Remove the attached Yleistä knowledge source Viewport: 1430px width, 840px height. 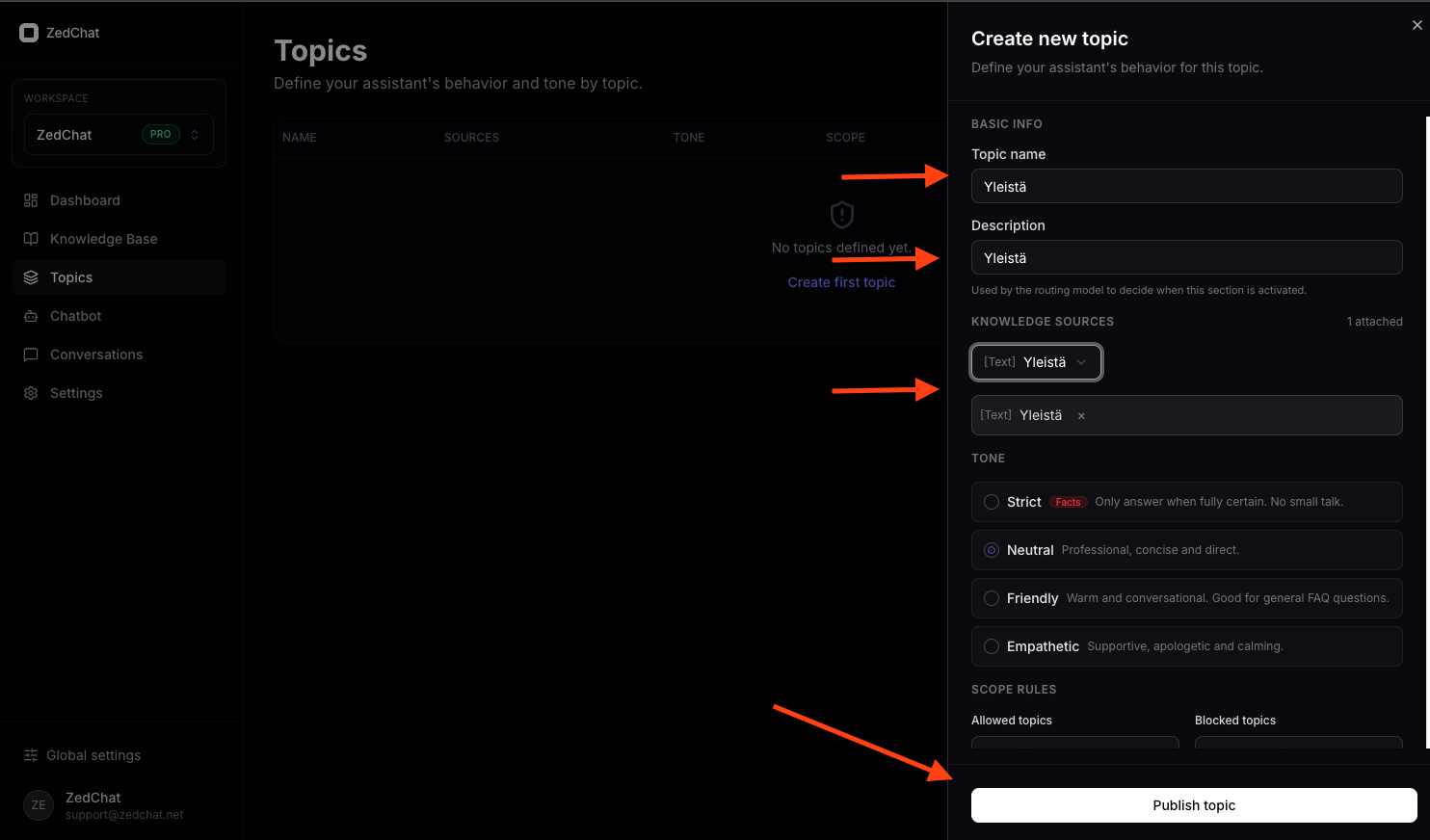tap(1080, 415)
